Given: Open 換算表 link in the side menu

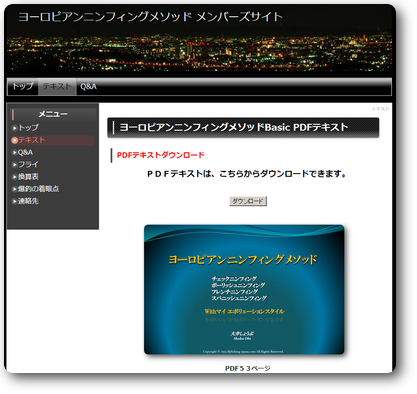Looking at the screenshot, I should pyautogui.click(x=28, y=177).
